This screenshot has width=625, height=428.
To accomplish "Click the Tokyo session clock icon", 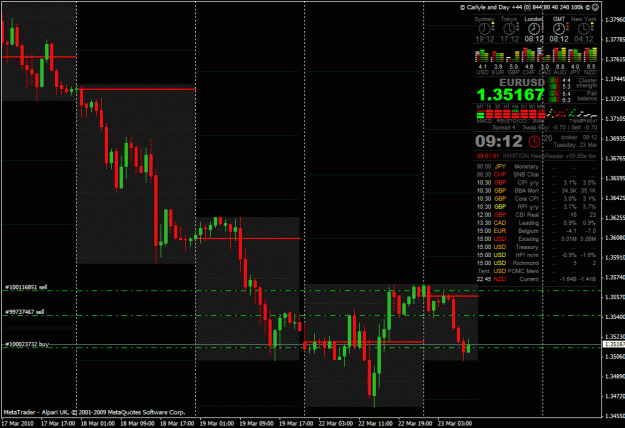I will [509, 29].
